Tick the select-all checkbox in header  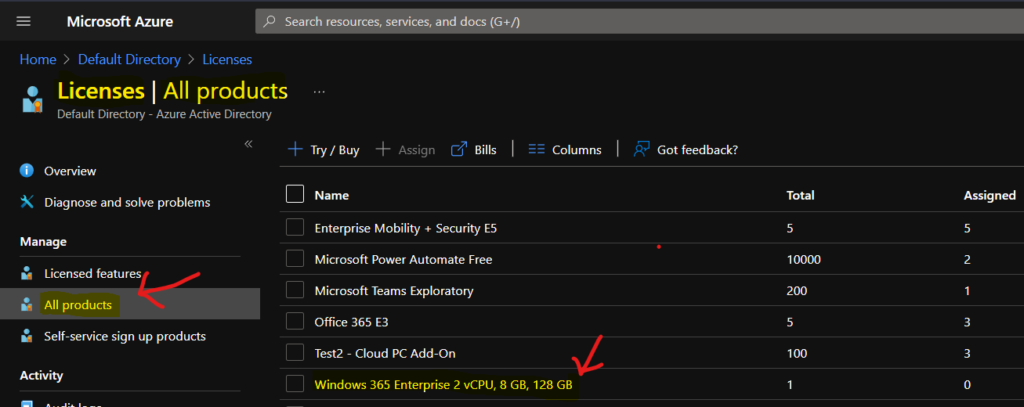click(295, 195)
